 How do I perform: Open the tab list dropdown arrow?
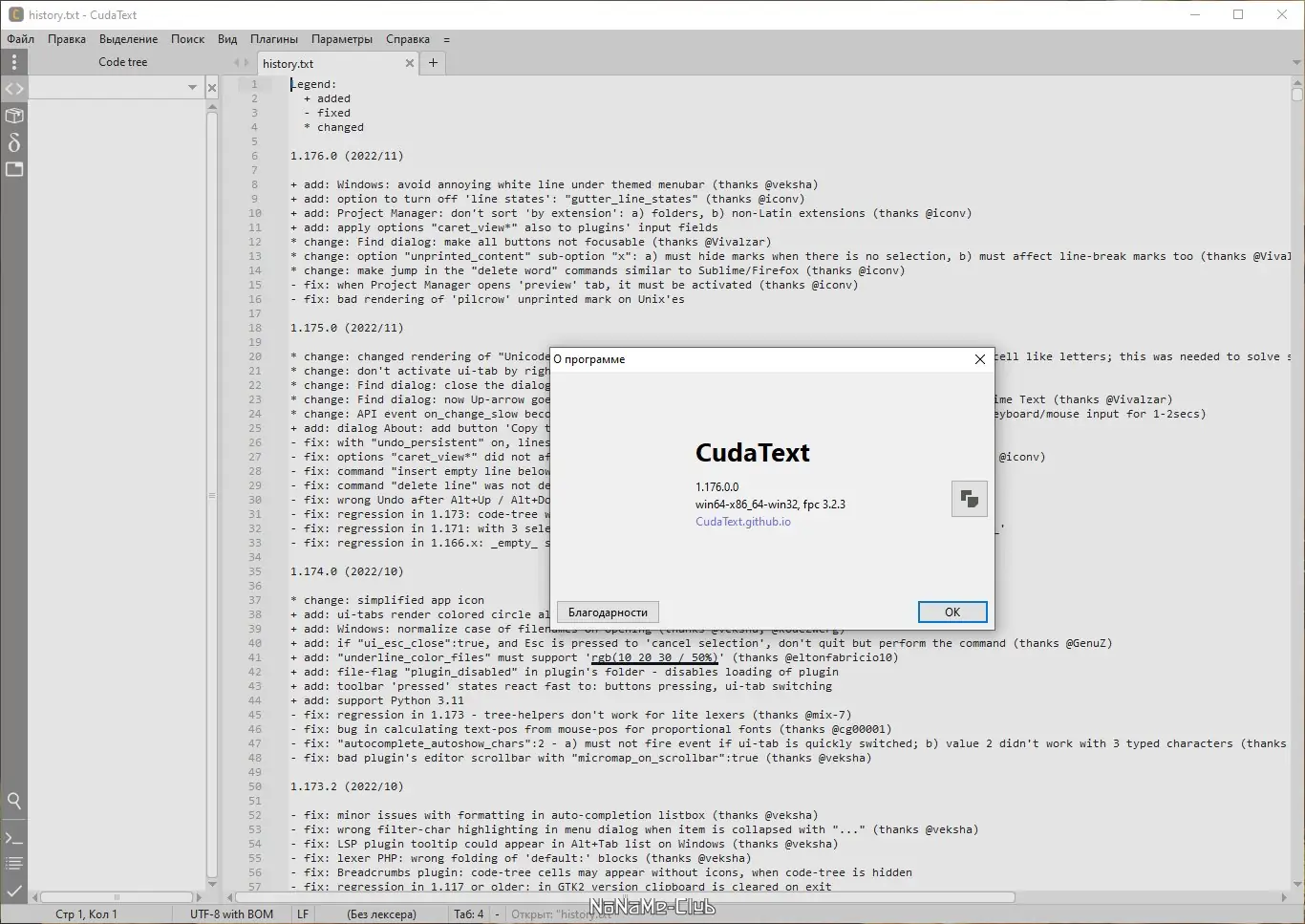pos(1296,63)
